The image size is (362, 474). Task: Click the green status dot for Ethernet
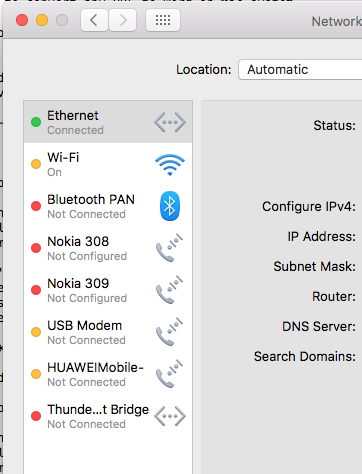[x=36, y=122]
